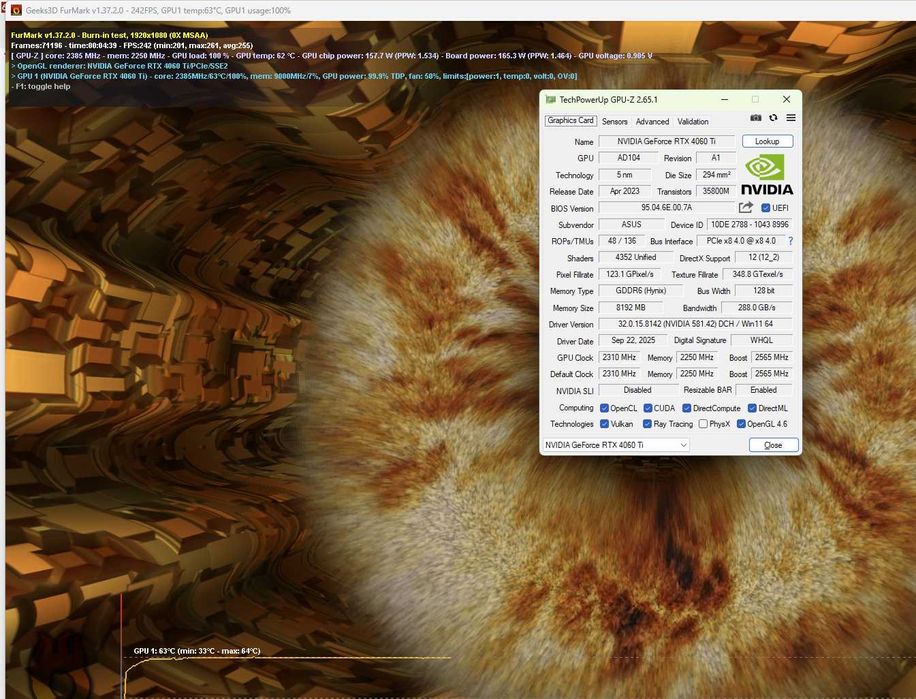Toggle the Ray Tracing checkbox
Screen dimensions: 916x699
[x=647, y=424]
